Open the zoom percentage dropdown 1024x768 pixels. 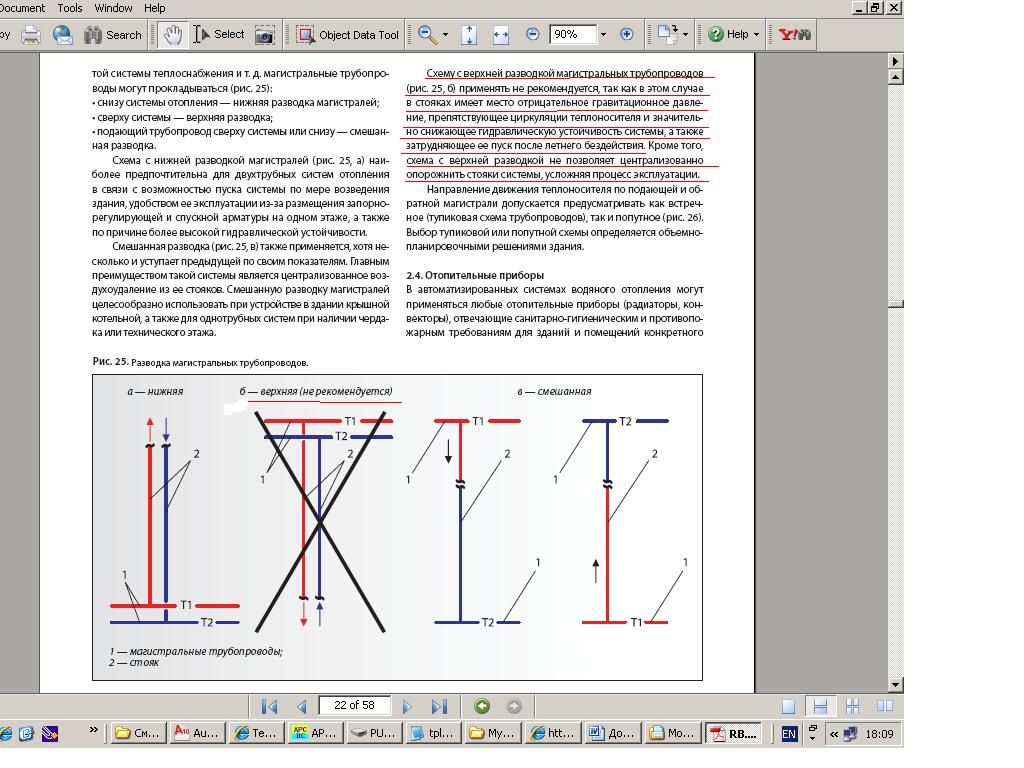603,35
